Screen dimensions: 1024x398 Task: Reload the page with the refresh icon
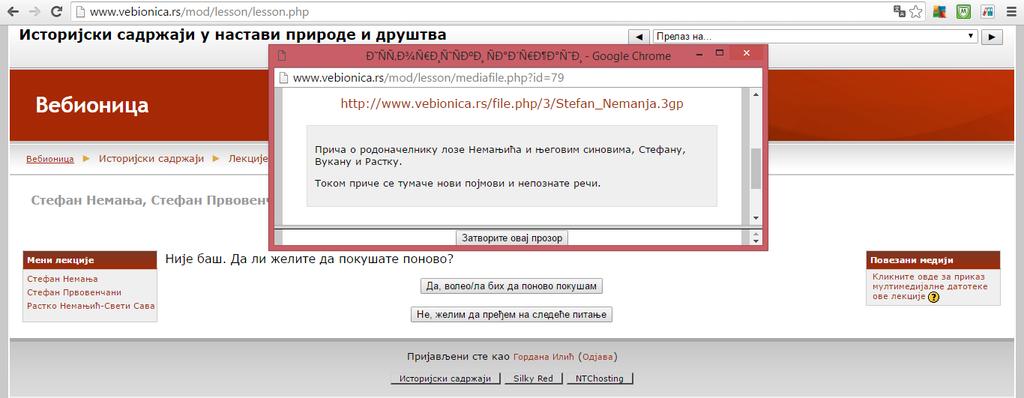click(57, 11)
